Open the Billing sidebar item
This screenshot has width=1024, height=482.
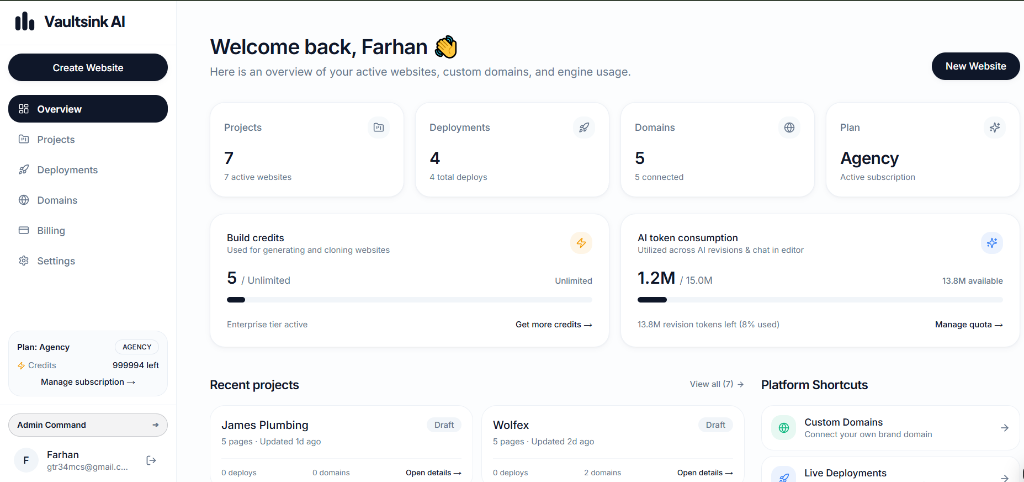pyautogui.click(x=88, y=231)
